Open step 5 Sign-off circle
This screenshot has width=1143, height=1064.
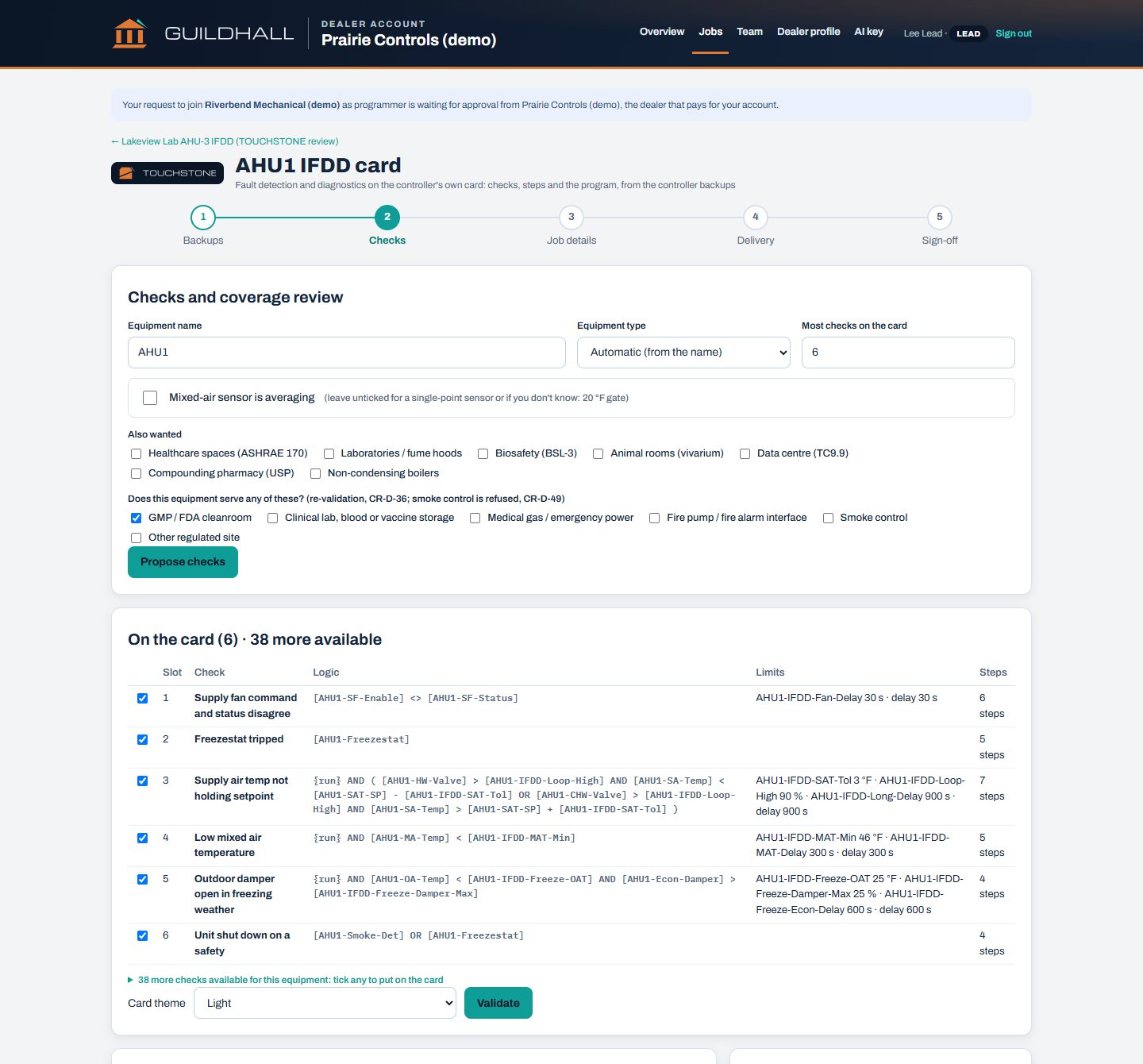pyautogui.click(x=940, y=217)
